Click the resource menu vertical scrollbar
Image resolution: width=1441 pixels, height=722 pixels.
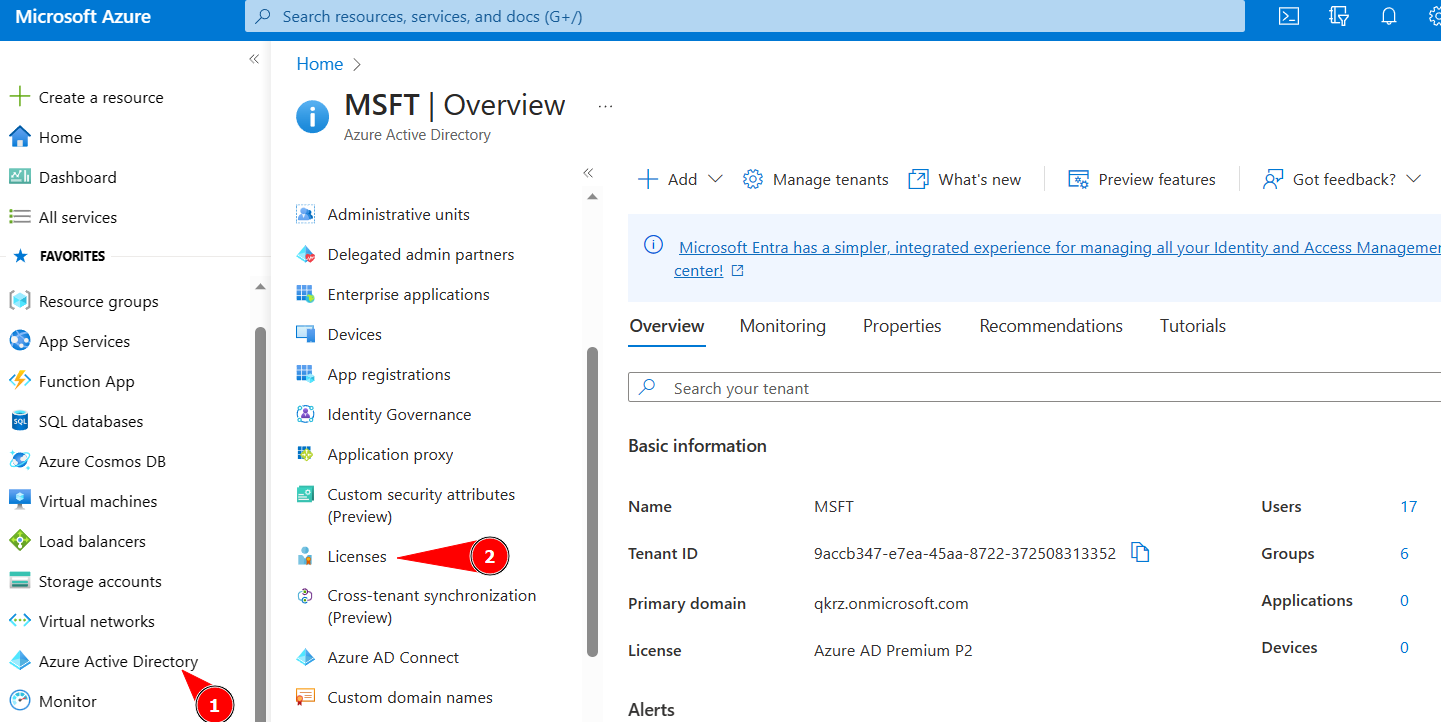(592, 502)
